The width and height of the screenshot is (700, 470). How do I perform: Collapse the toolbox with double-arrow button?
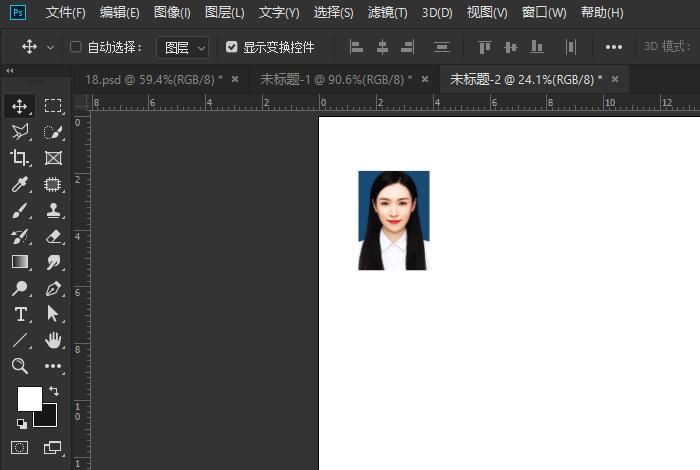(x=10, y=71)
